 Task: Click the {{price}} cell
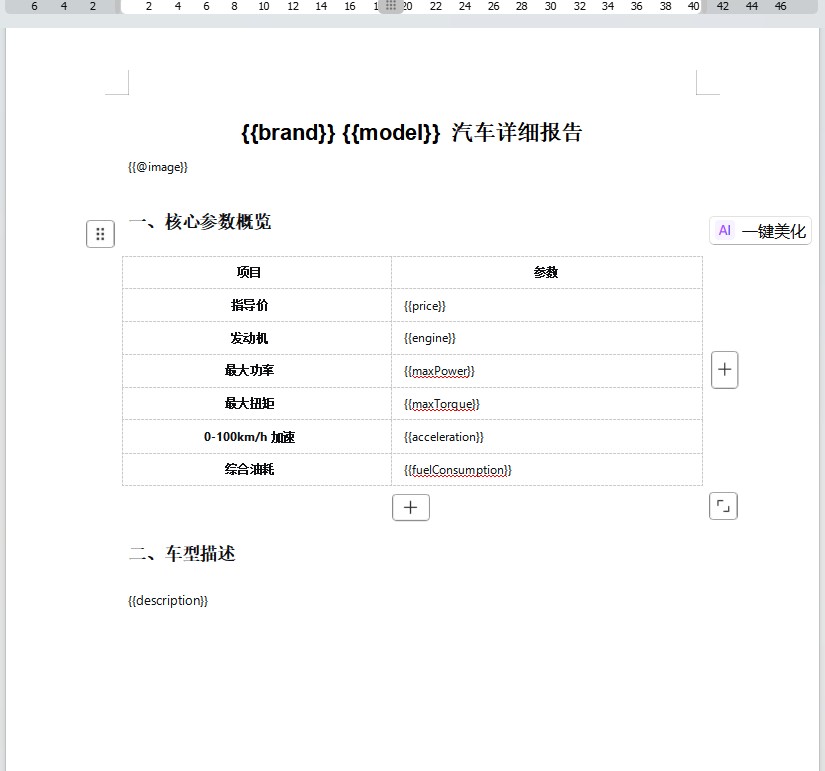coord(547,305)
